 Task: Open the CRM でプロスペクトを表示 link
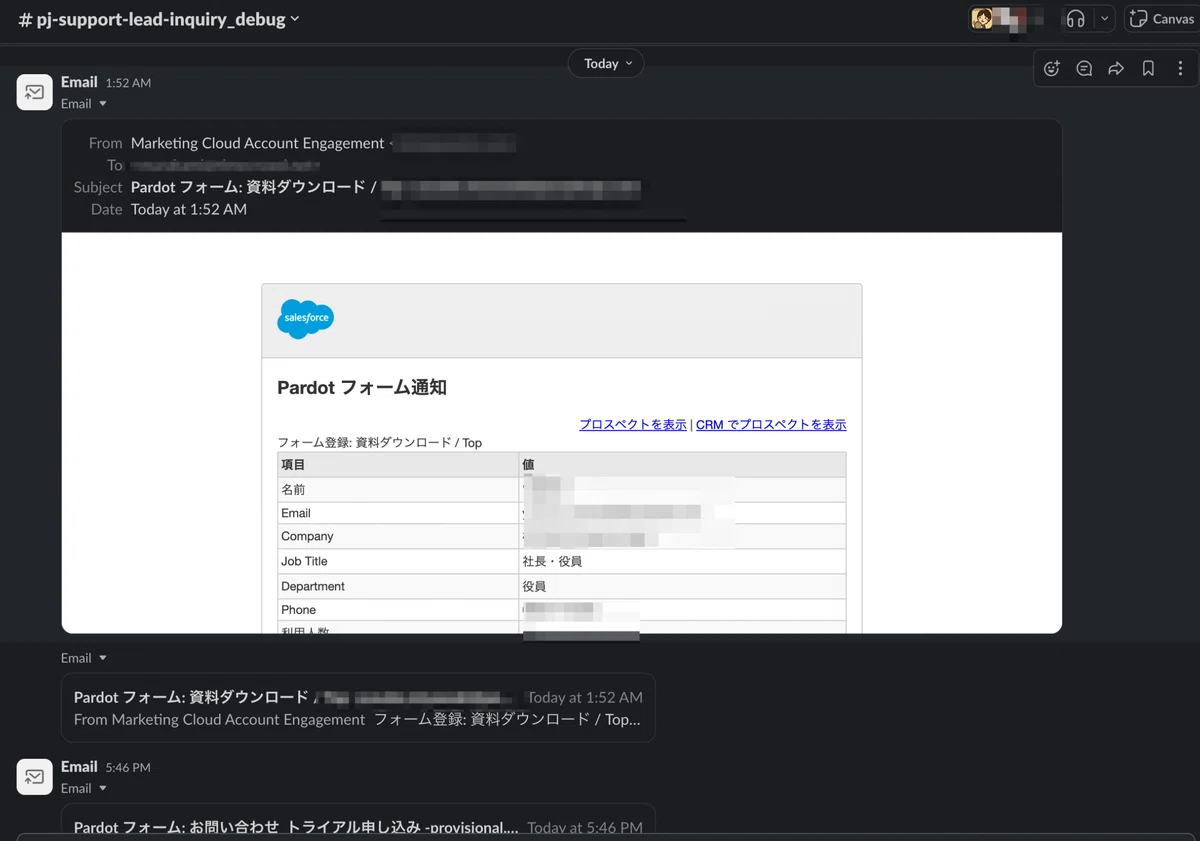771,424
